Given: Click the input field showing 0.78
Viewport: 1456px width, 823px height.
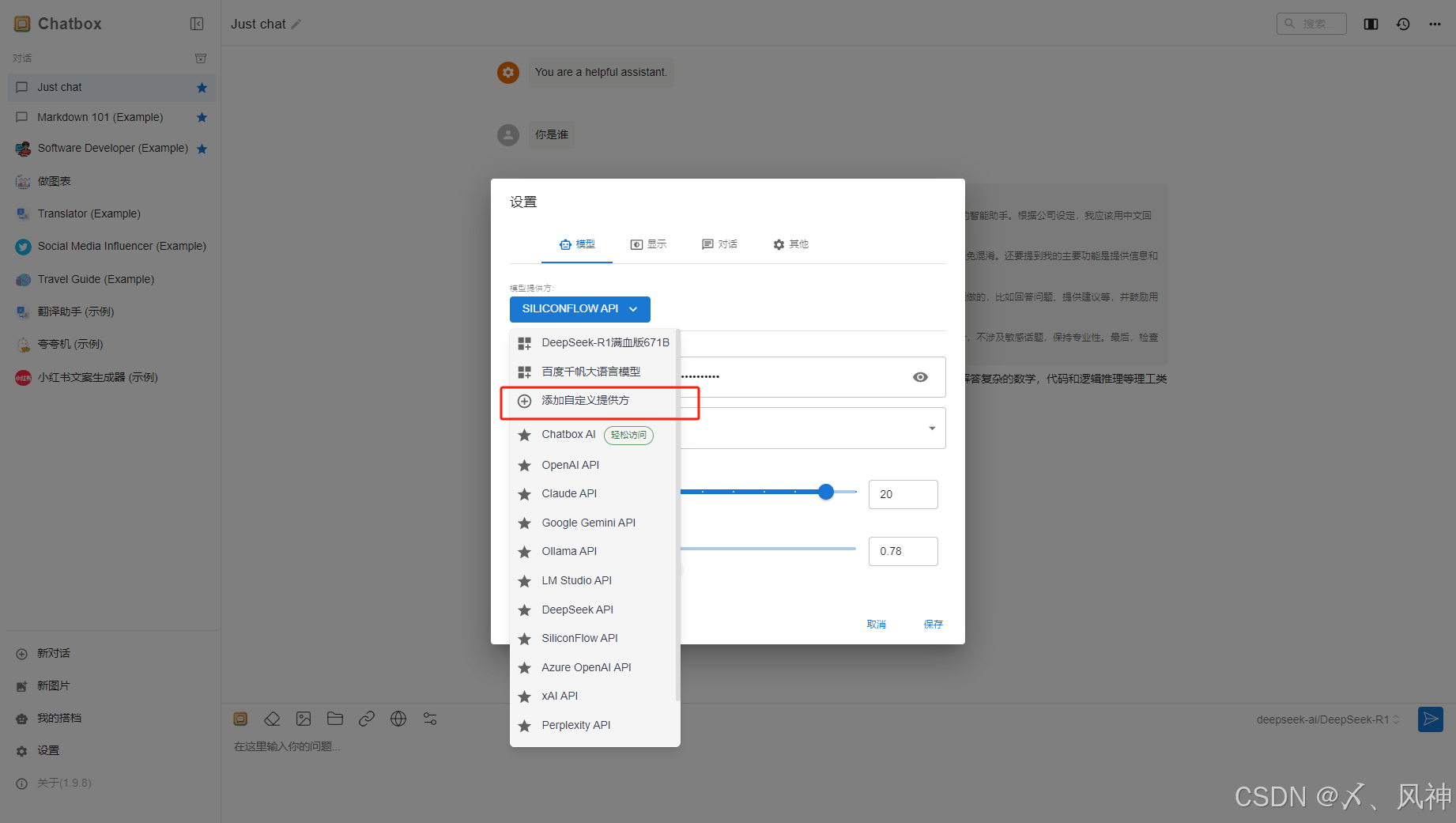Looking at the screenshot, I should pos(903,551).
